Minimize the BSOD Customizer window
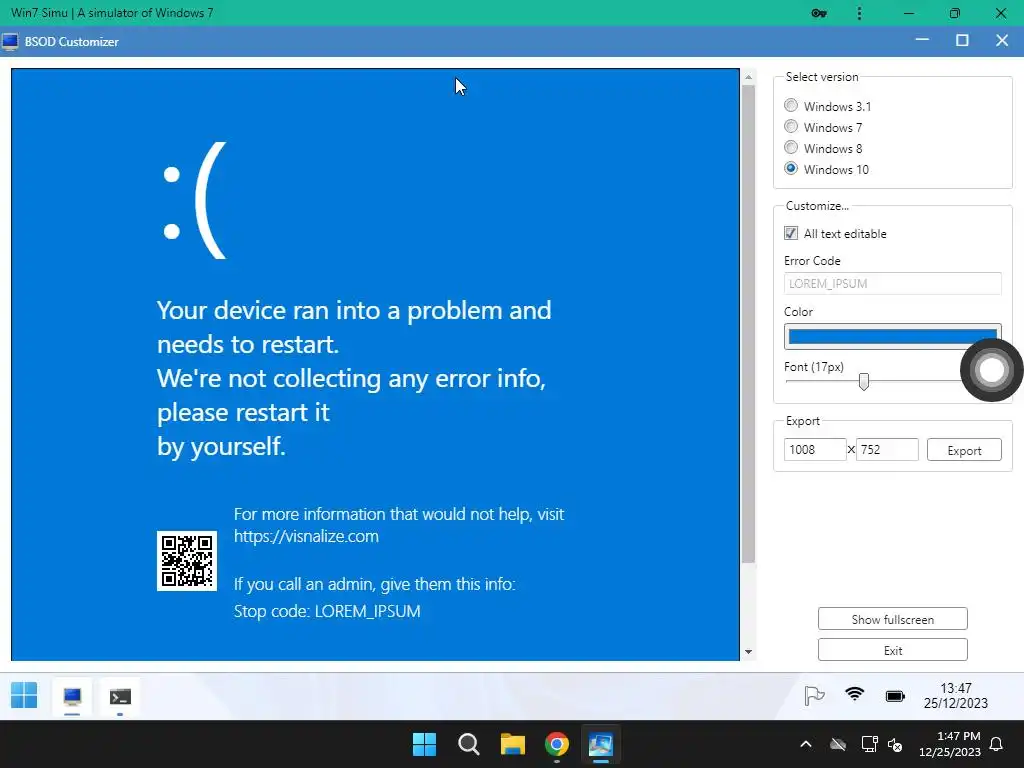Image resolution: width=1024 pixels, height=768 pixels. point(922,40)
